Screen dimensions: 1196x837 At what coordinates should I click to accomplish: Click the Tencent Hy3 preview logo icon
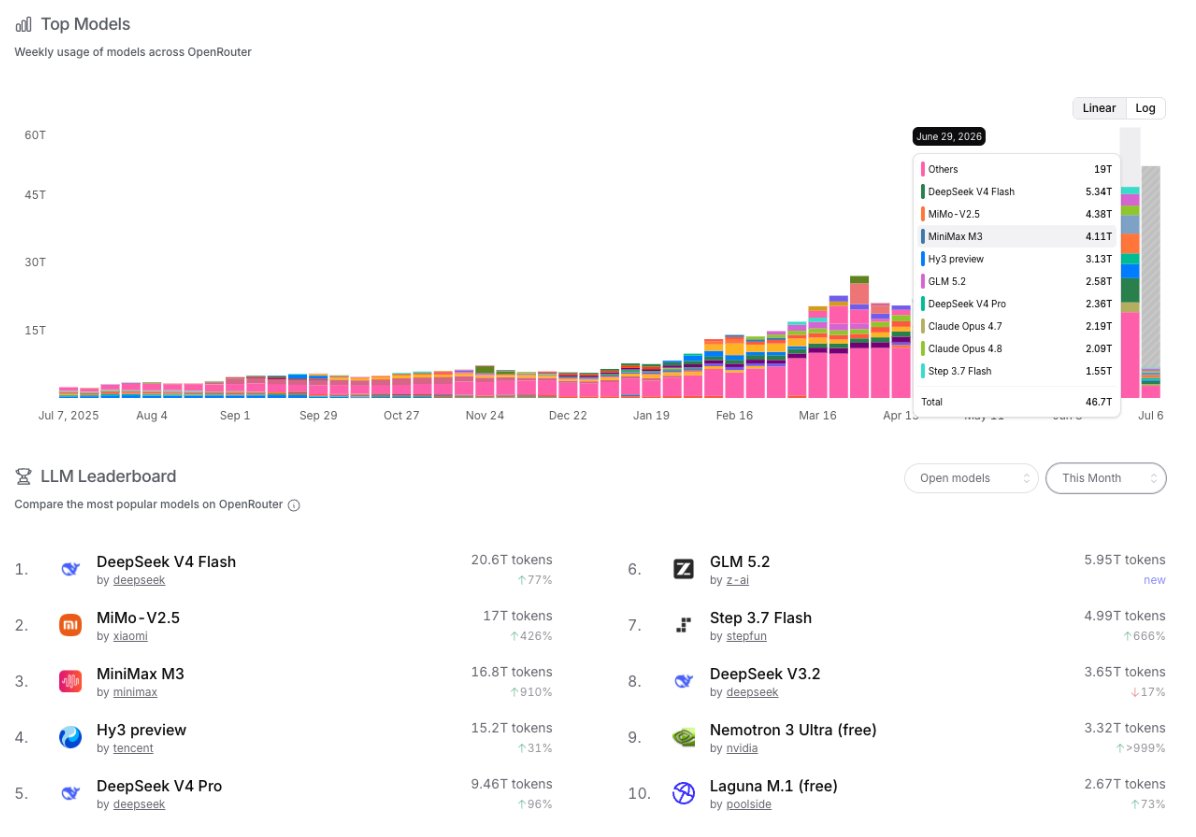pos(70,737)
